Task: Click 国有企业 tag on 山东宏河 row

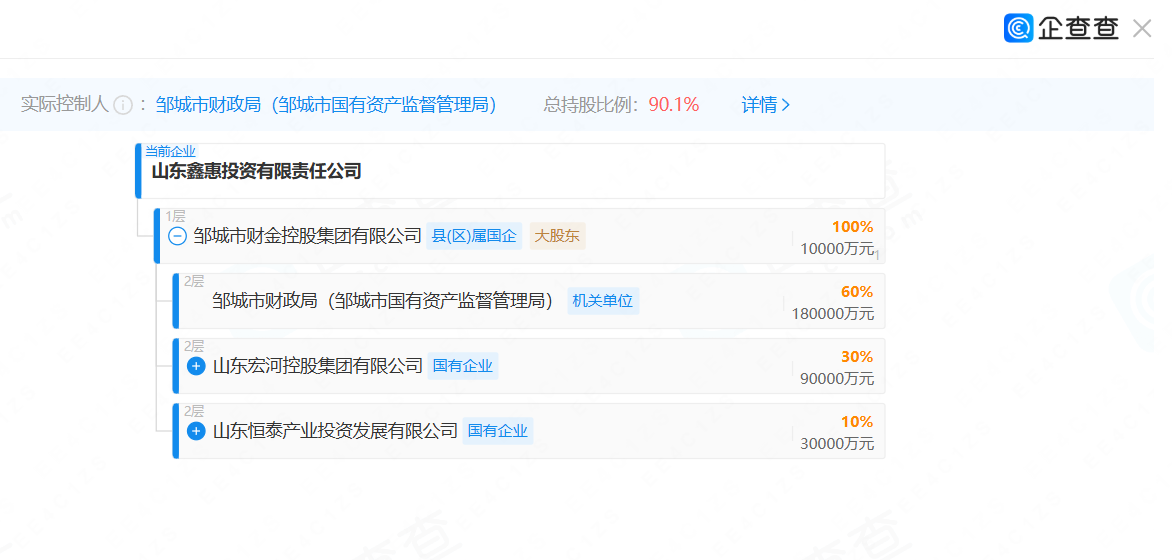Action: click(462, 366)
